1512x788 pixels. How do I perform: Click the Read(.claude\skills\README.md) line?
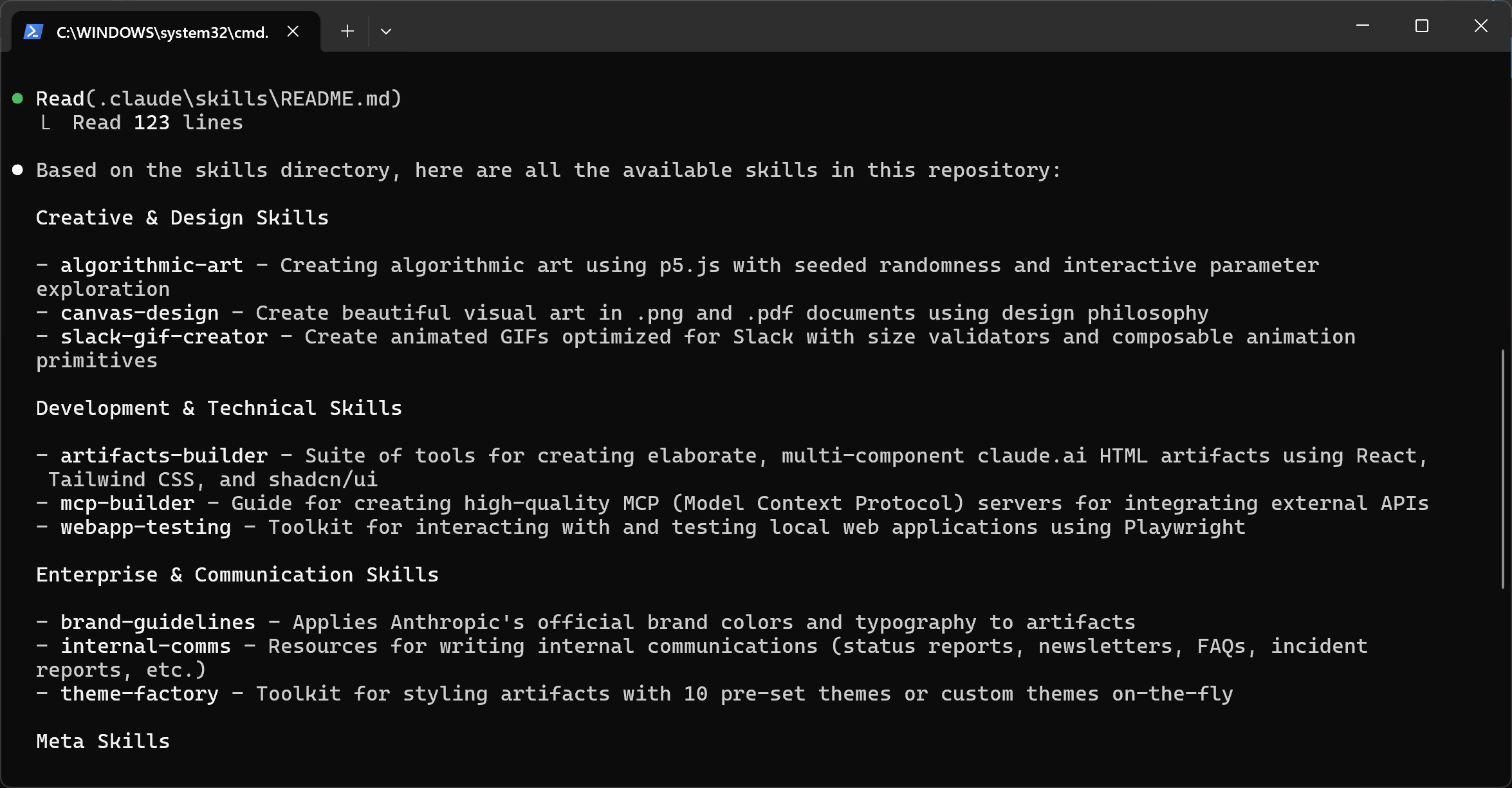[x=219, y=98]
